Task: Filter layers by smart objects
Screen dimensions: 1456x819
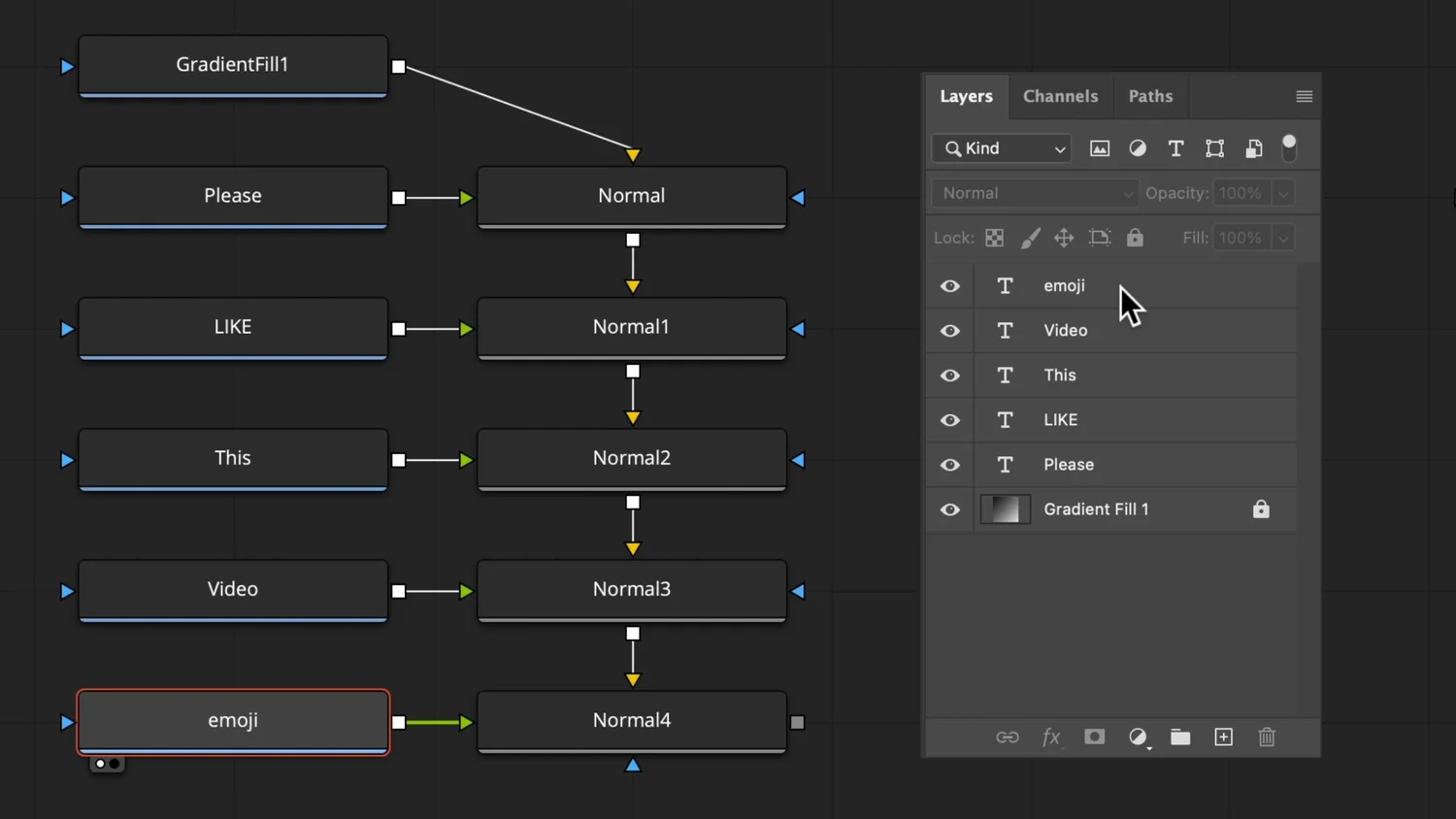Action: [1253, 147]
